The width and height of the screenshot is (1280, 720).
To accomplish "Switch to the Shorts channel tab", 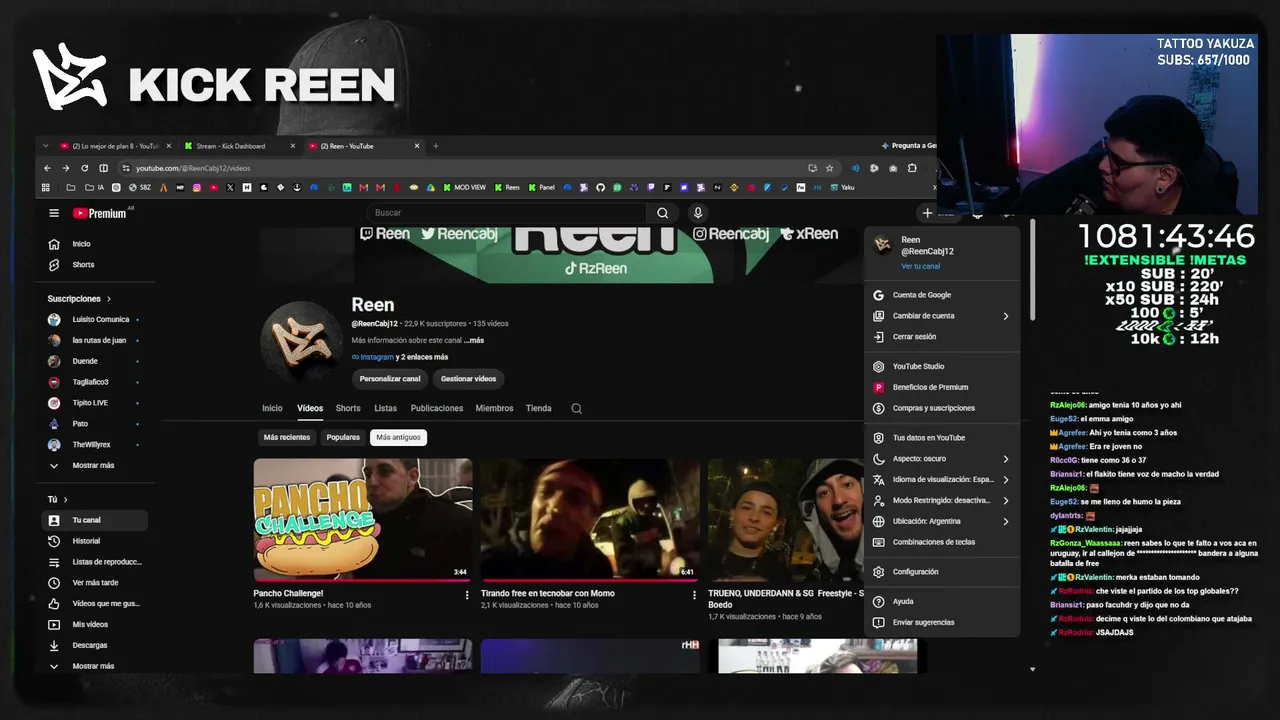I will point(348,408).
